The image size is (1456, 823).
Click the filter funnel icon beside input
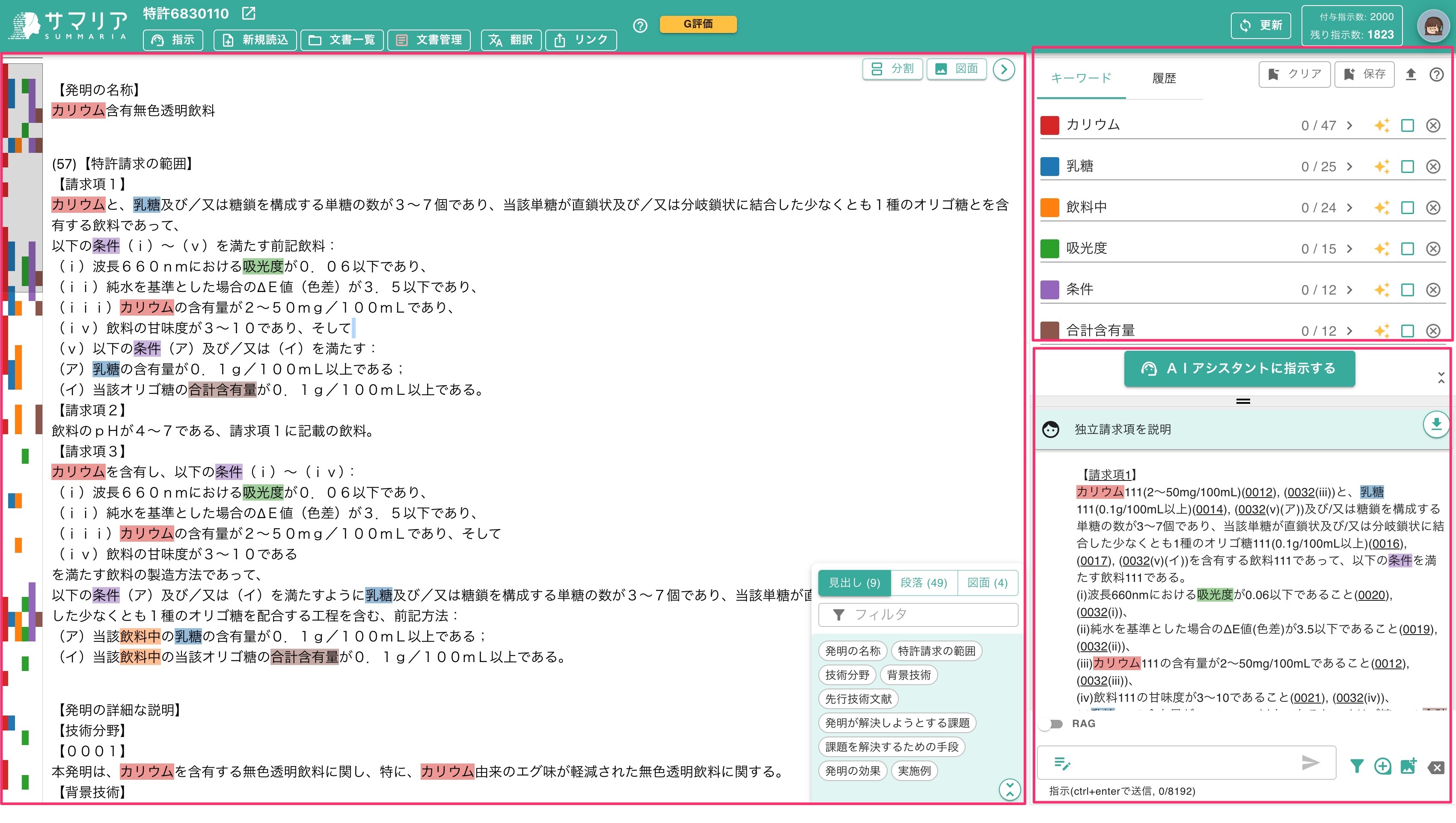point(1357,766)
